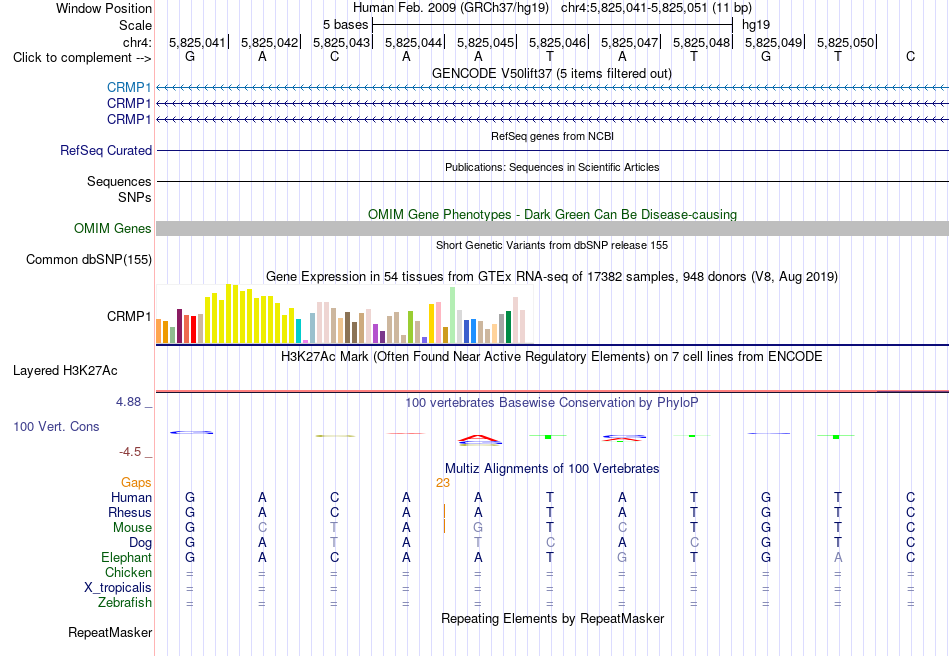Click the red-blue PhyloP peak under 5,825,045

coord(479,440)
